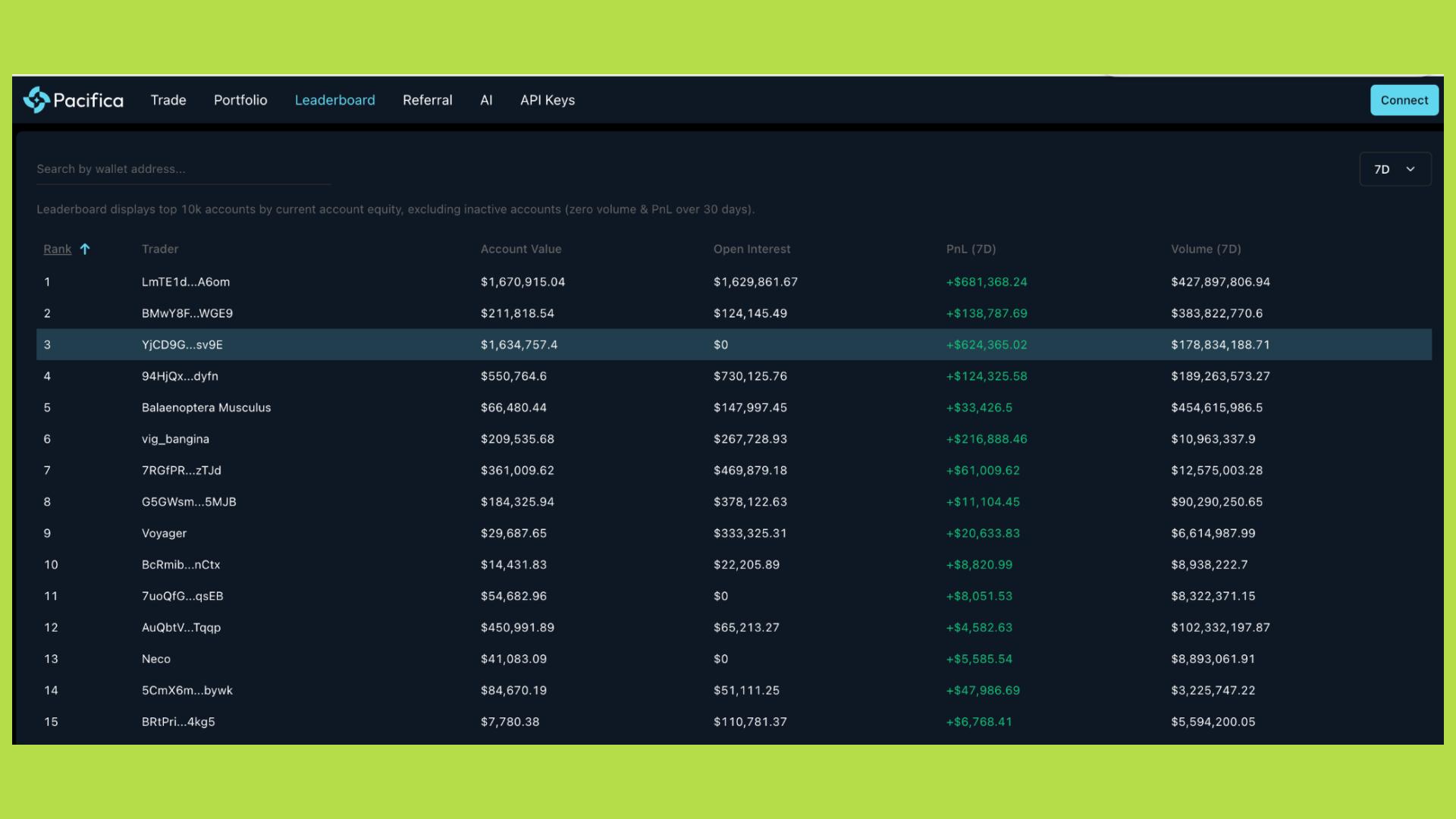
Task: Open the 7D timeframe dropdown
Action: (x=1395, y=169)
